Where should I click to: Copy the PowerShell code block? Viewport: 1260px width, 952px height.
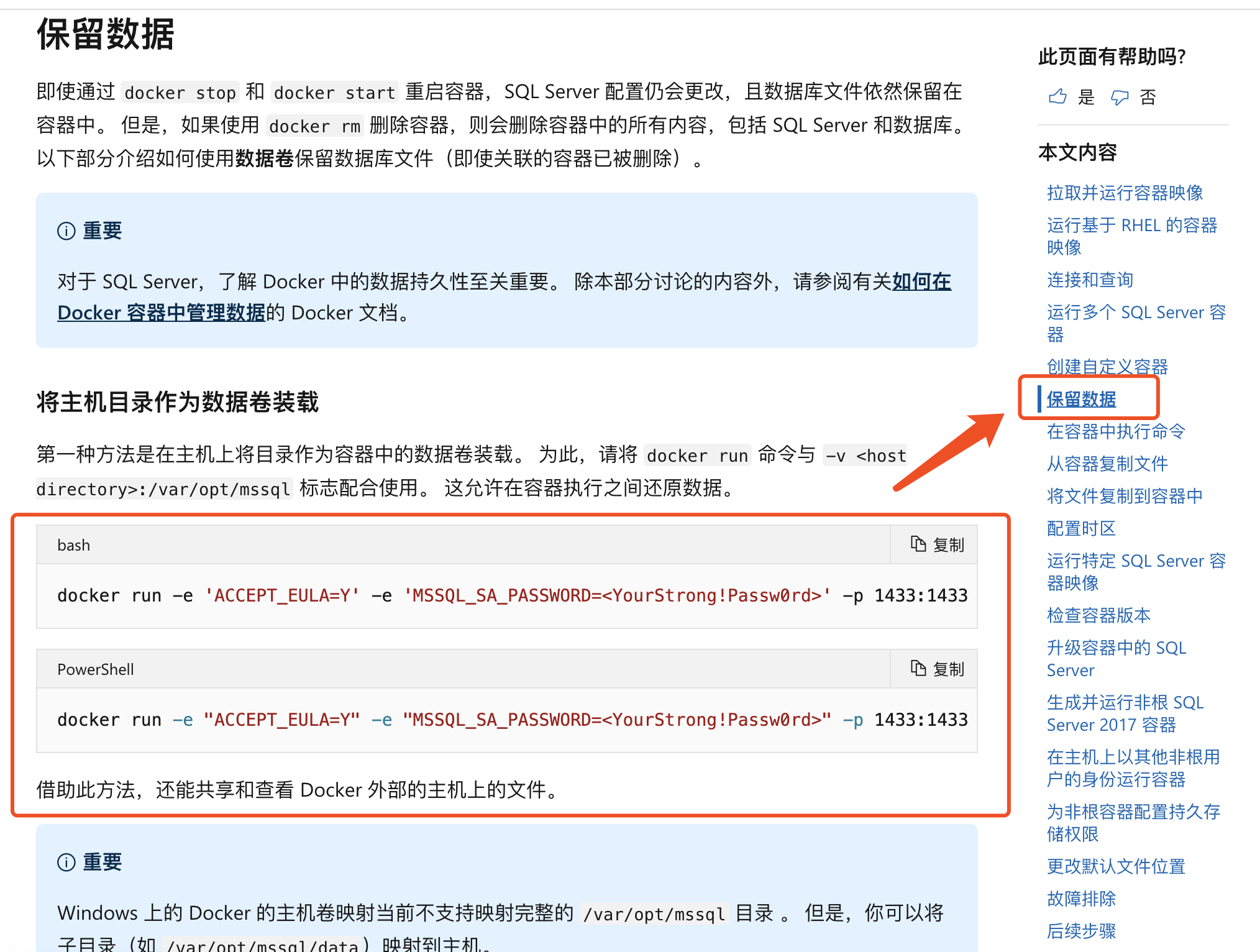(937, 669)
